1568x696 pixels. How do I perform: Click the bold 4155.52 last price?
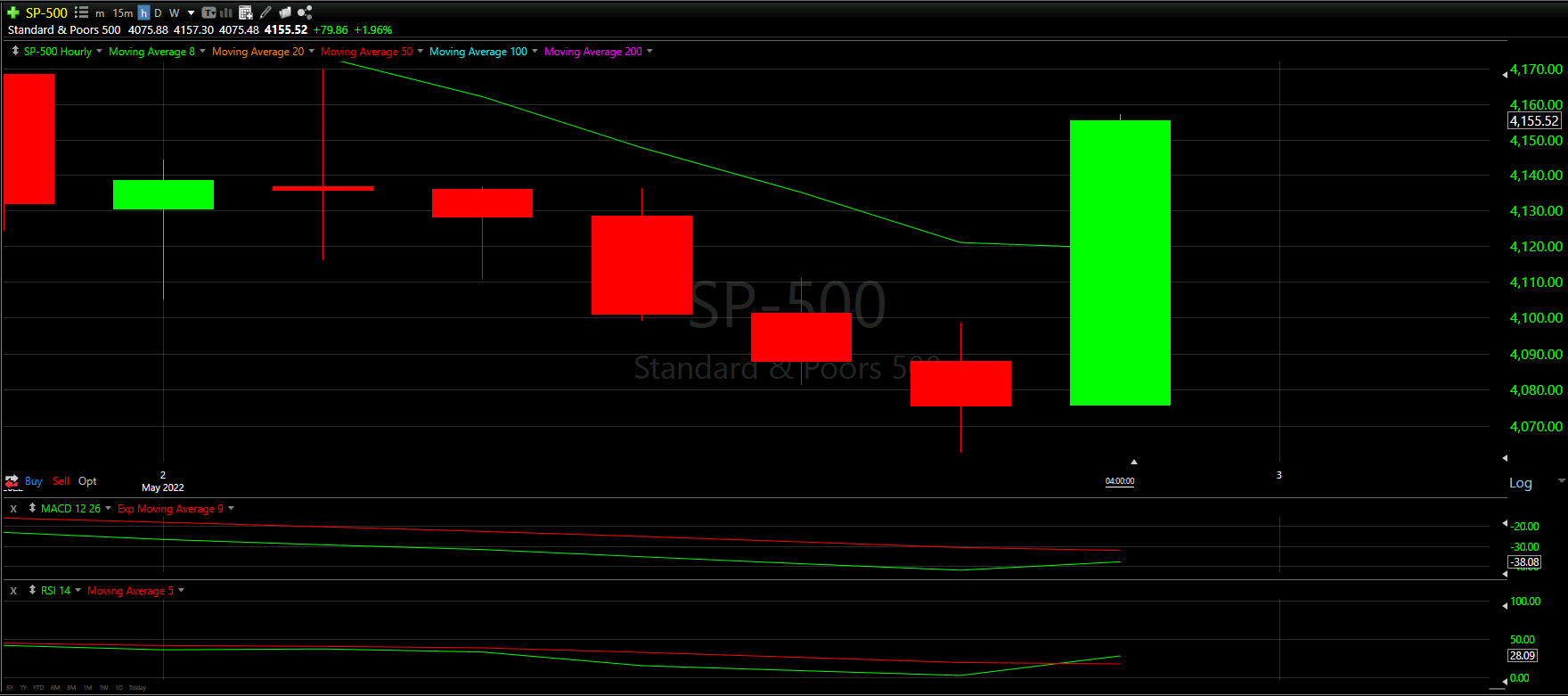tap(286, 30)
